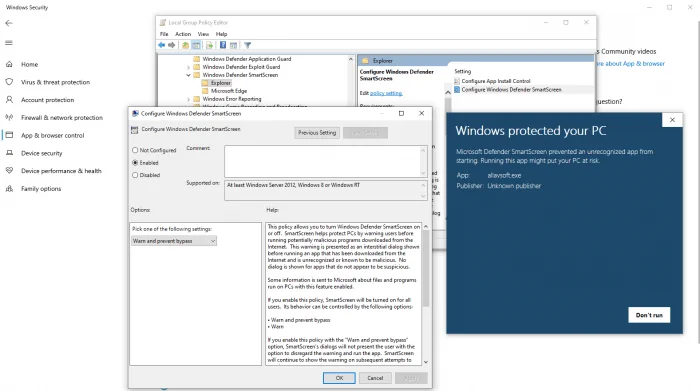Select the Not Configured radio button
This screenshot has height=391, width=700.
coord(135,150)
